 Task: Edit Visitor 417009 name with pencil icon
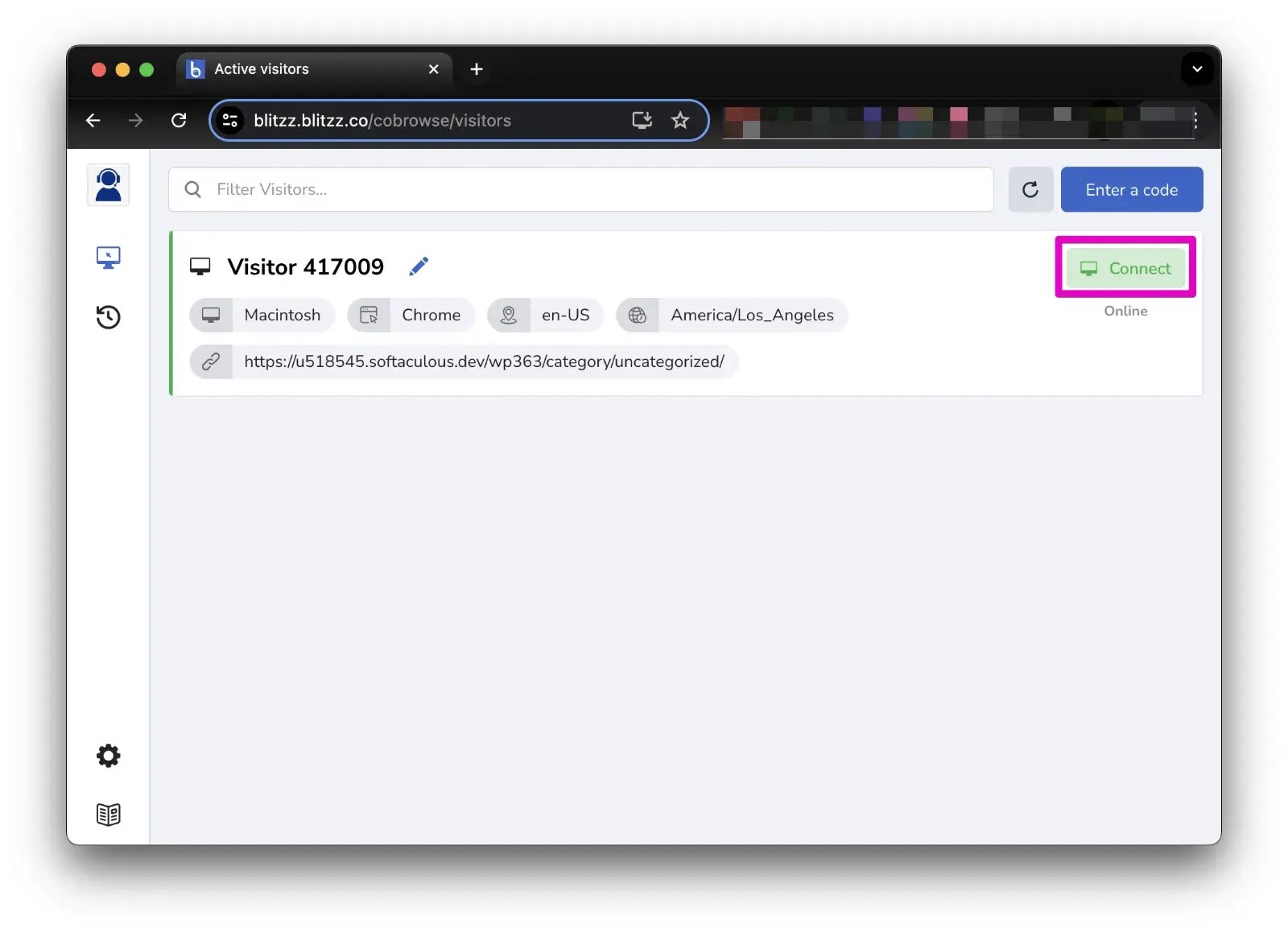coord(419,266)
